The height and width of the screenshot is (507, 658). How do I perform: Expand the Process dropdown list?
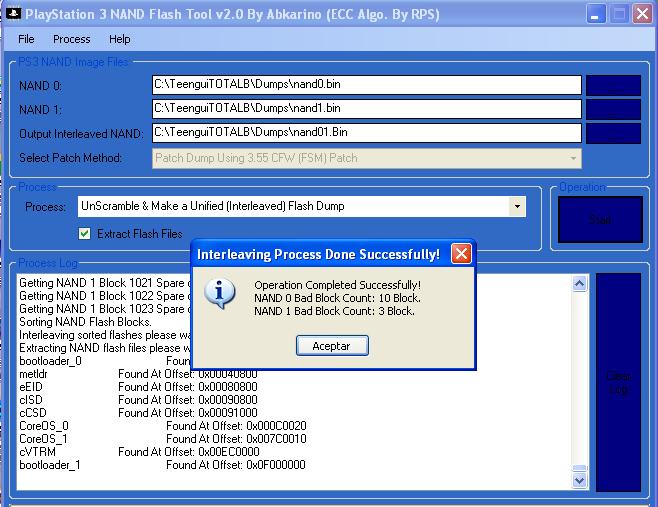tap(517, 207)
